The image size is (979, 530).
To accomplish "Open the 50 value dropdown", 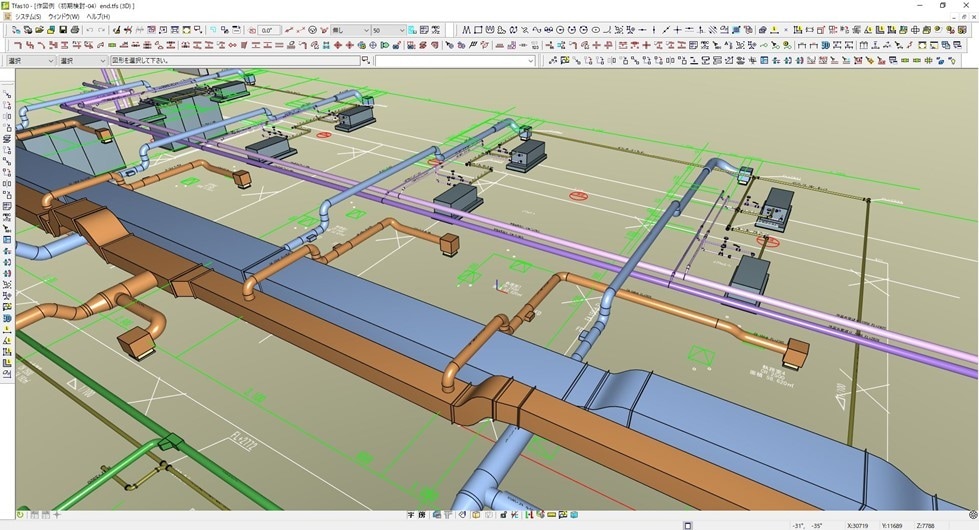I will [x=389, y=30].
